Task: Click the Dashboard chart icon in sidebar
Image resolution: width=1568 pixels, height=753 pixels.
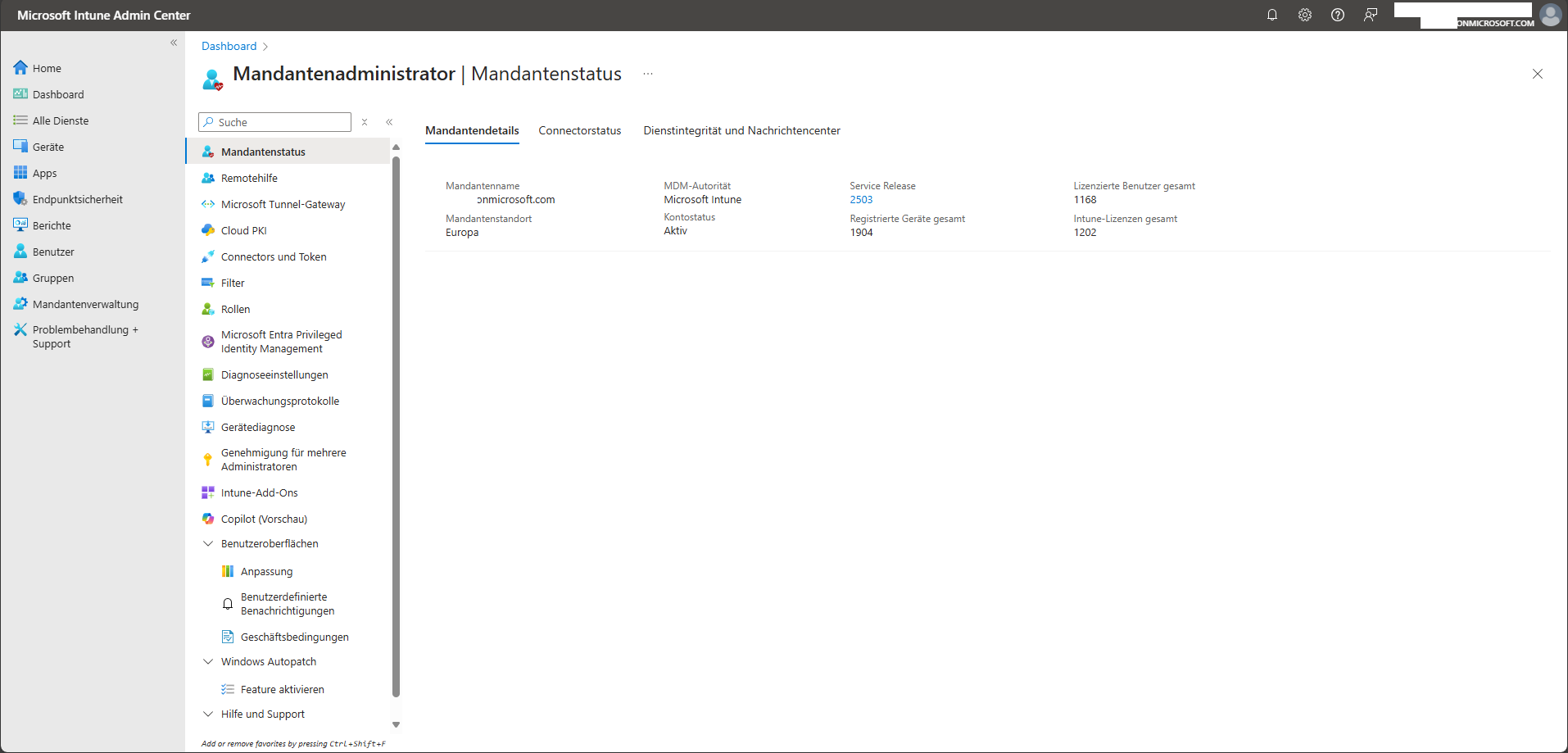Action: 20,94
